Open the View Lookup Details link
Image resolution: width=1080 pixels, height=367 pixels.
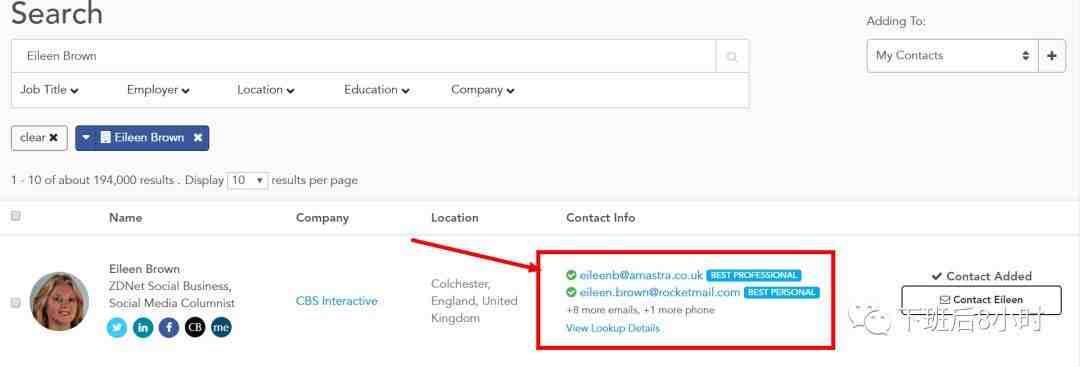613,328
